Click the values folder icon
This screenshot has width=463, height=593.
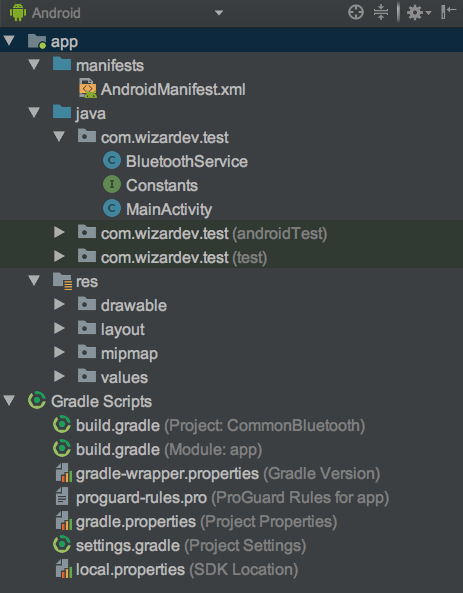click(x=87, y=376)
